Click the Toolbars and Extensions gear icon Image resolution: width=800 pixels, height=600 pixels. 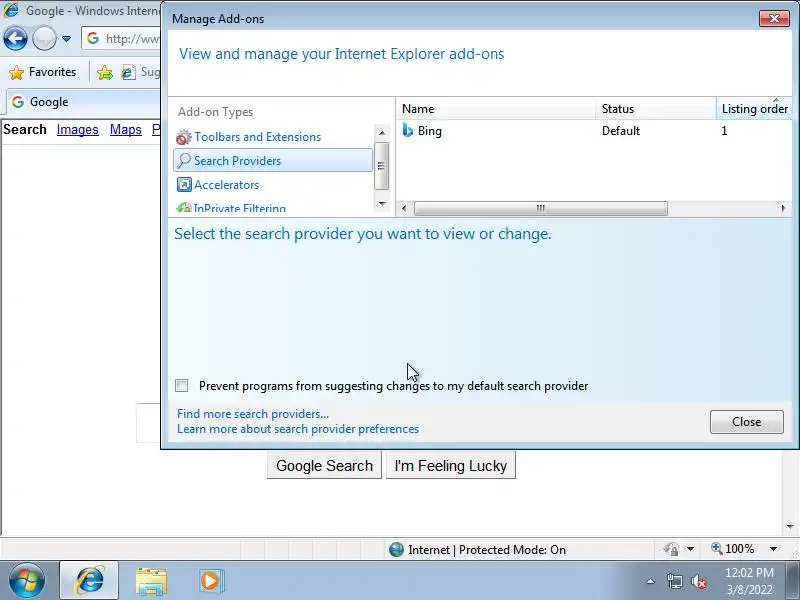(x=184, y=137)
